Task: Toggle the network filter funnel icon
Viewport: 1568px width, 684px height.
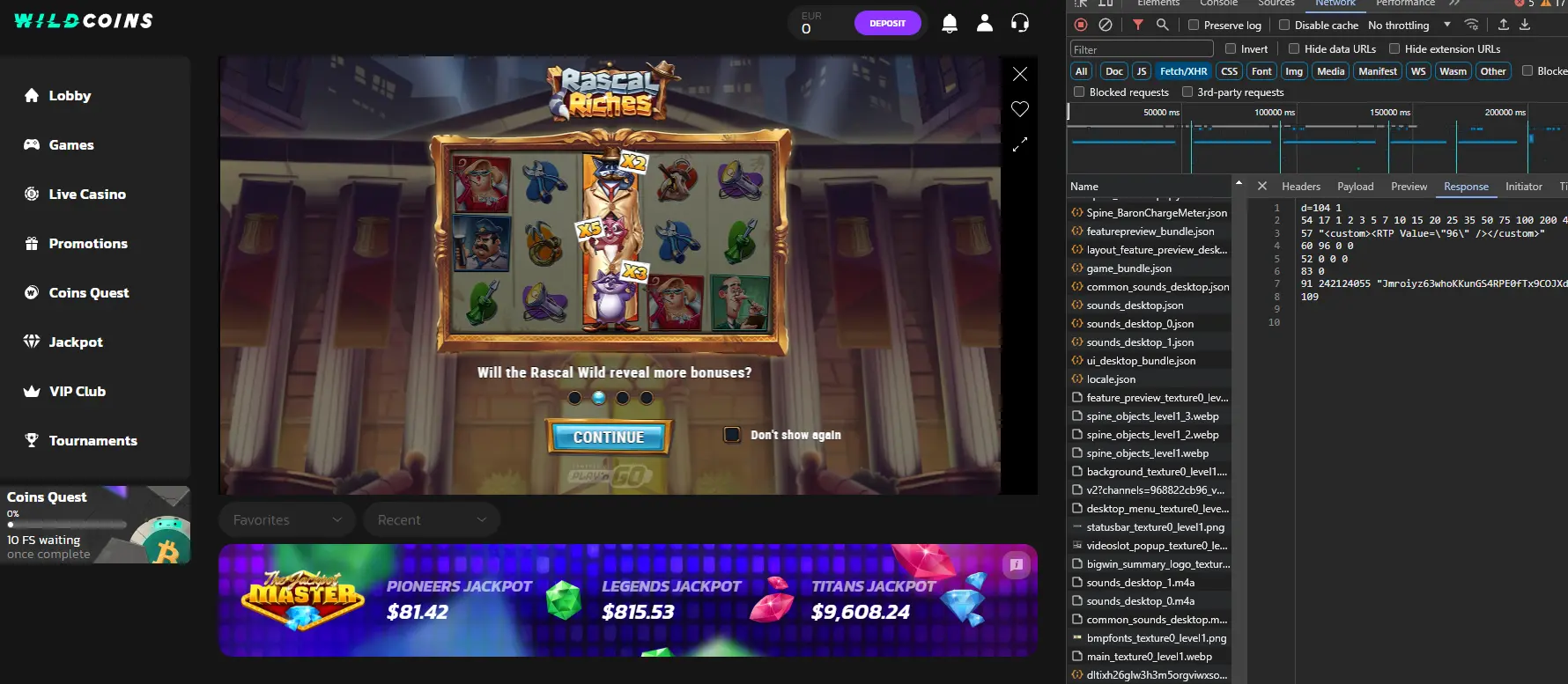Action: (x=1138, y=25)
